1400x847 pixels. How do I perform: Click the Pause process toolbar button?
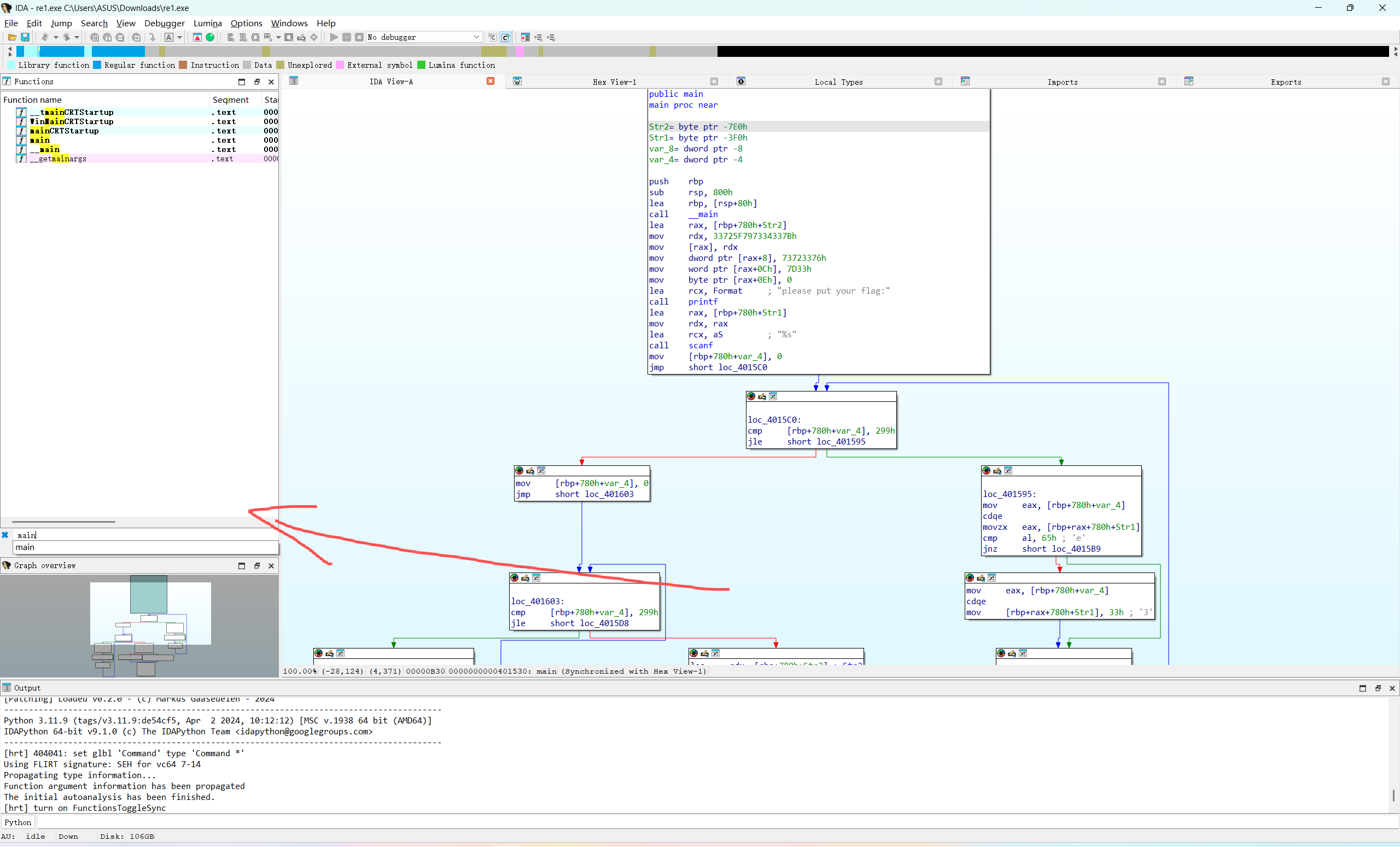tap(347, 38)
